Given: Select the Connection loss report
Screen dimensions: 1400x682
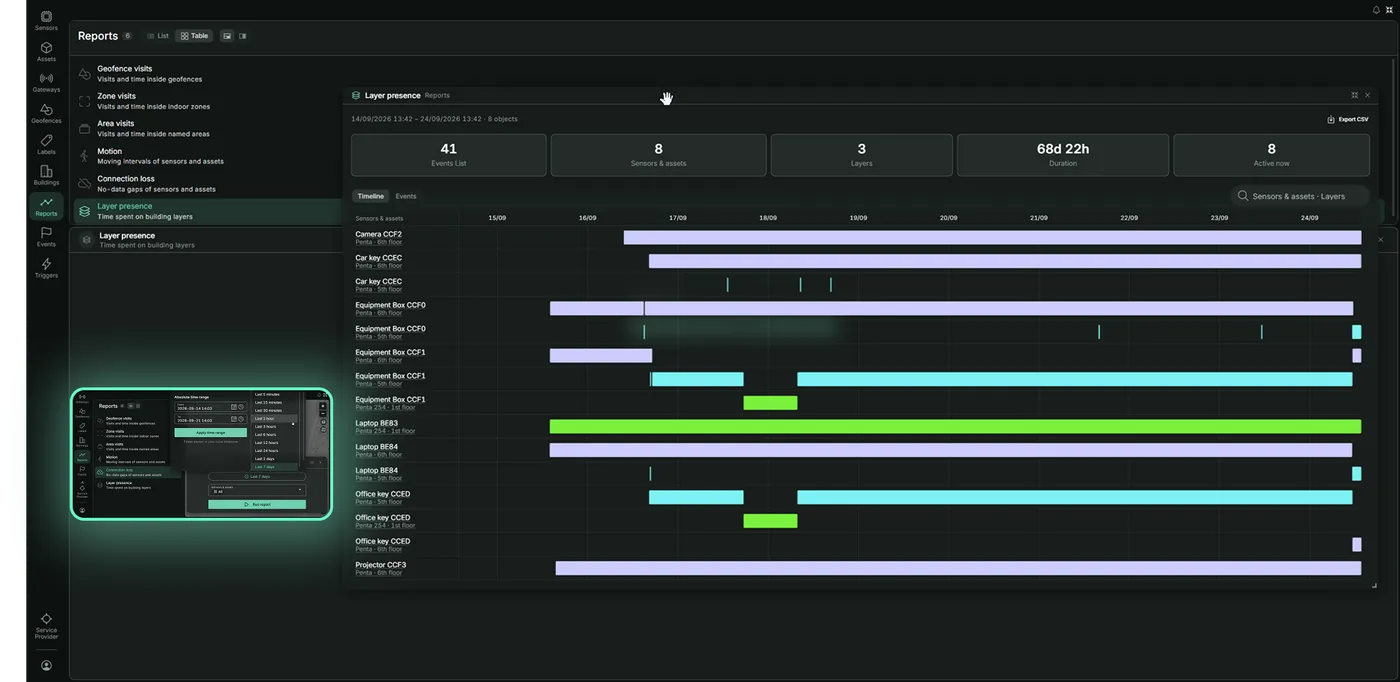Looking at the screenshot, I should [x=208, y=183].
